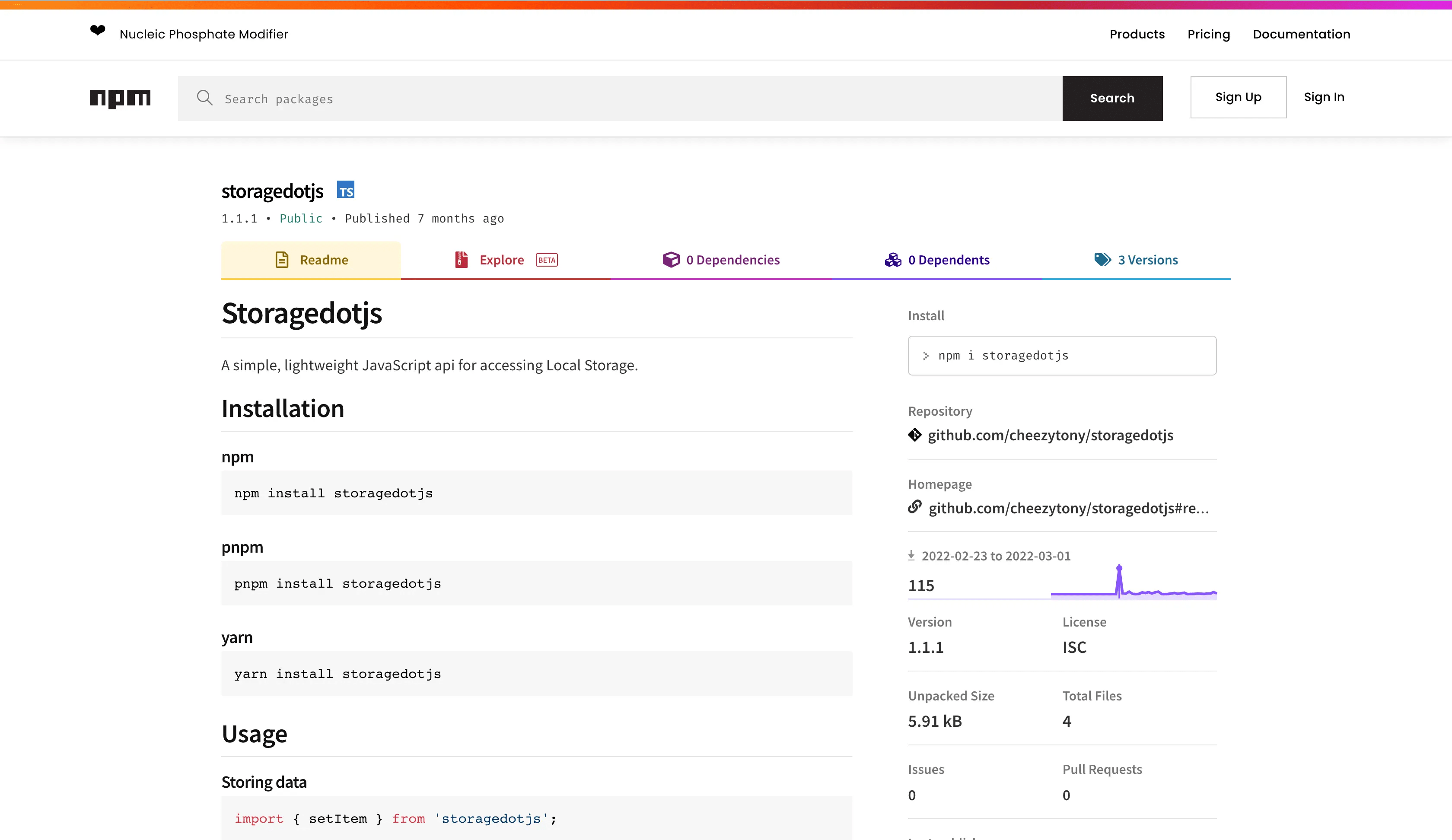Click the terminal prompt chevron in install box

925,356
